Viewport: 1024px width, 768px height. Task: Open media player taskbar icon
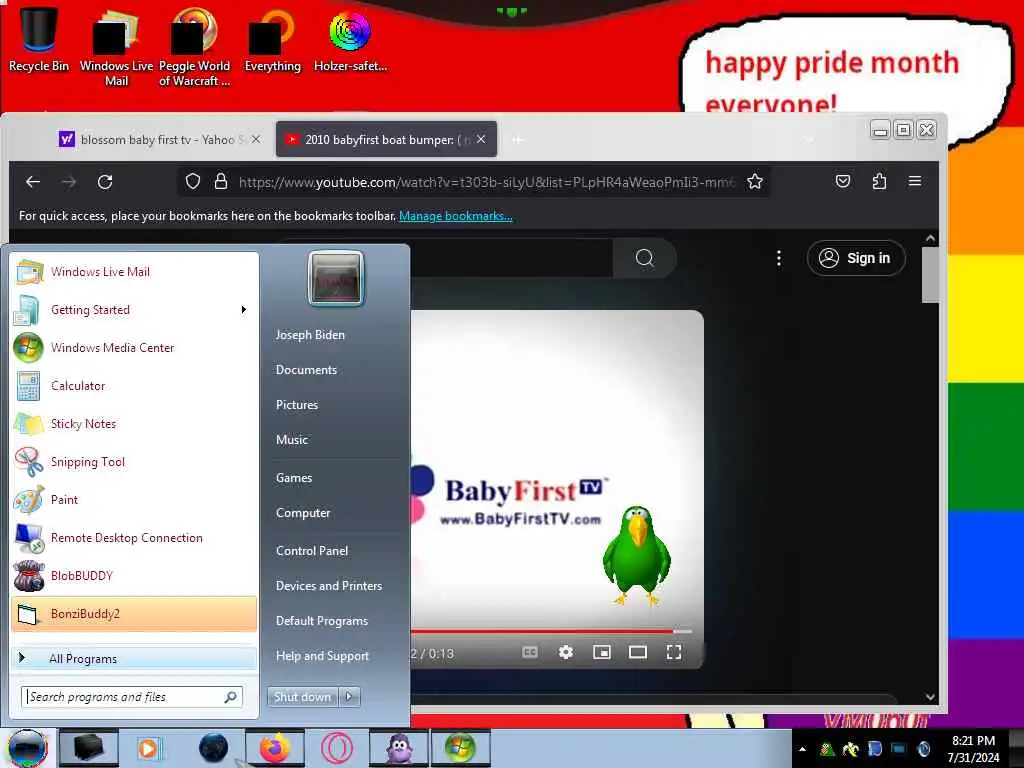(x=150, y=748)
